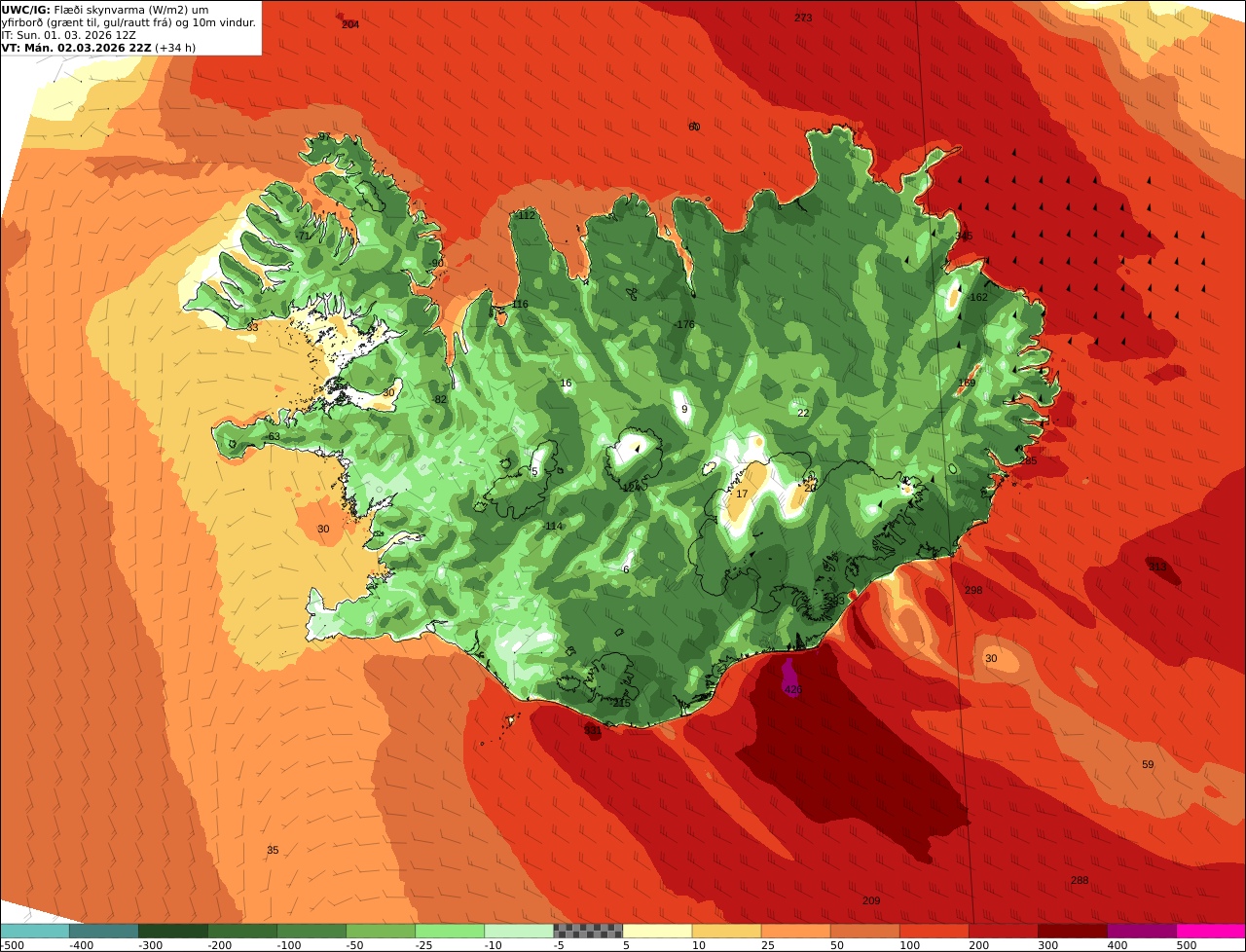Click the '209' value near the bottom
This screenshot has height=952, width=1246.
coord(871,901)
